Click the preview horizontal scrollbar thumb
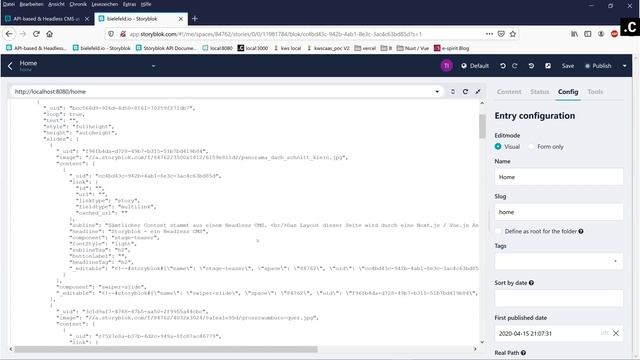Screen dimensions: 640x360 (166, 349)
